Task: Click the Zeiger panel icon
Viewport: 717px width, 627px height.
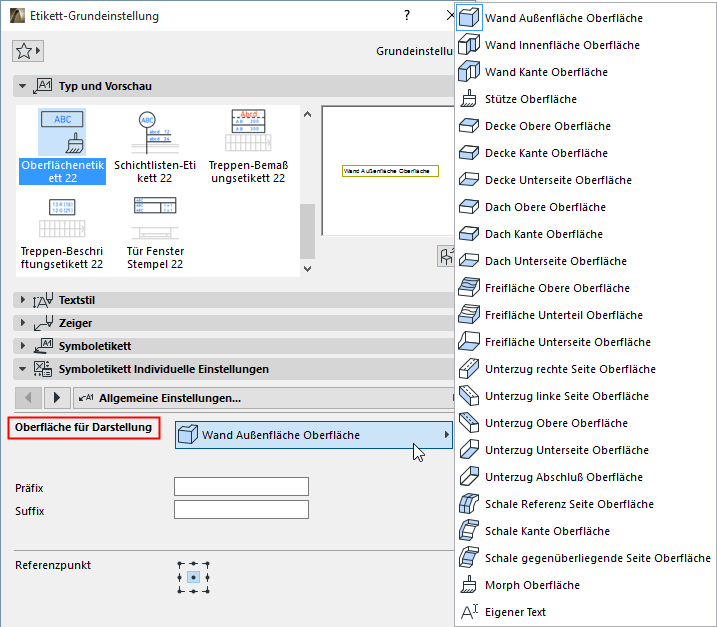Action: (x=43, y=323)
